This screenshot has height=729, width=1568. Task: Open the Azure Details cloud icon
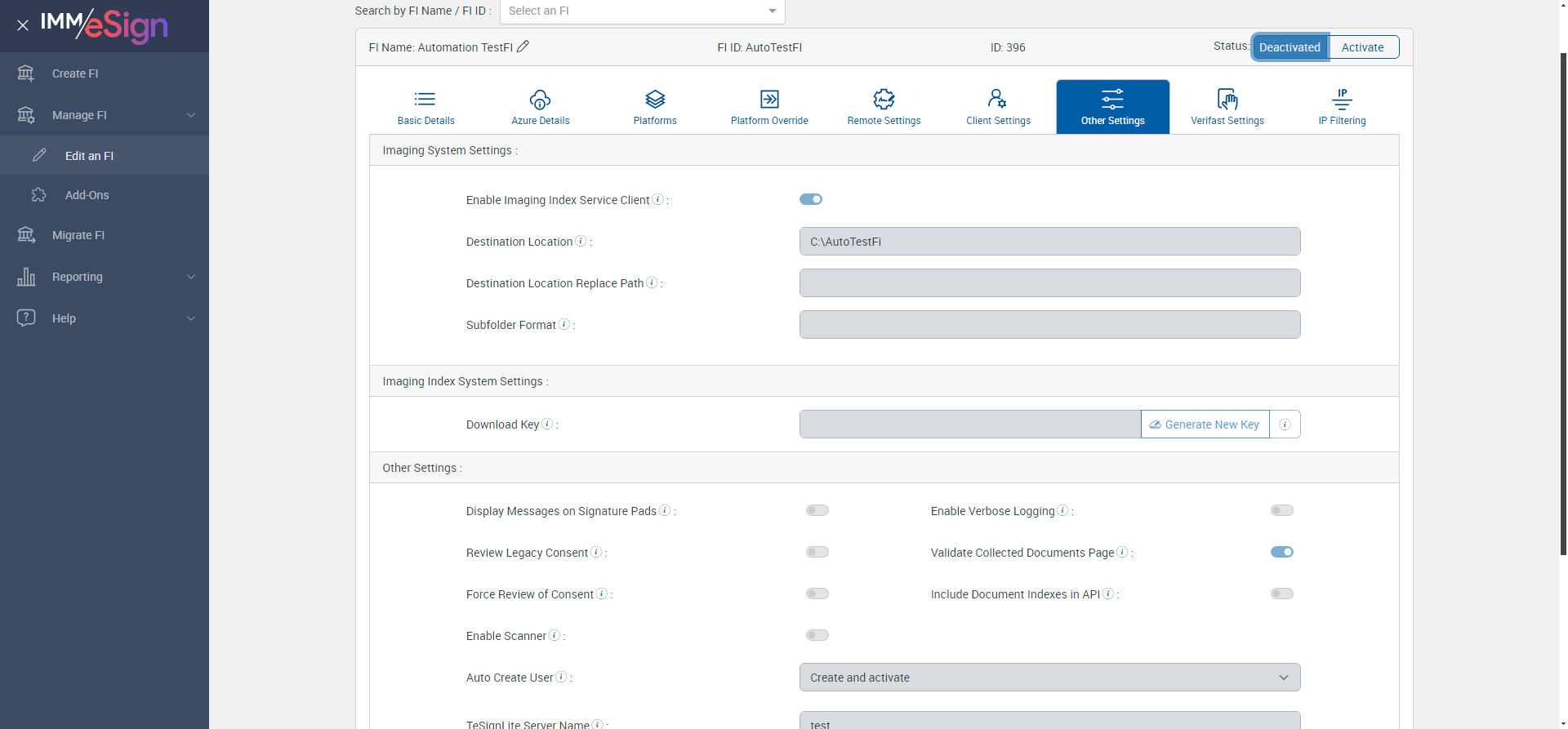tap(540, 100)
